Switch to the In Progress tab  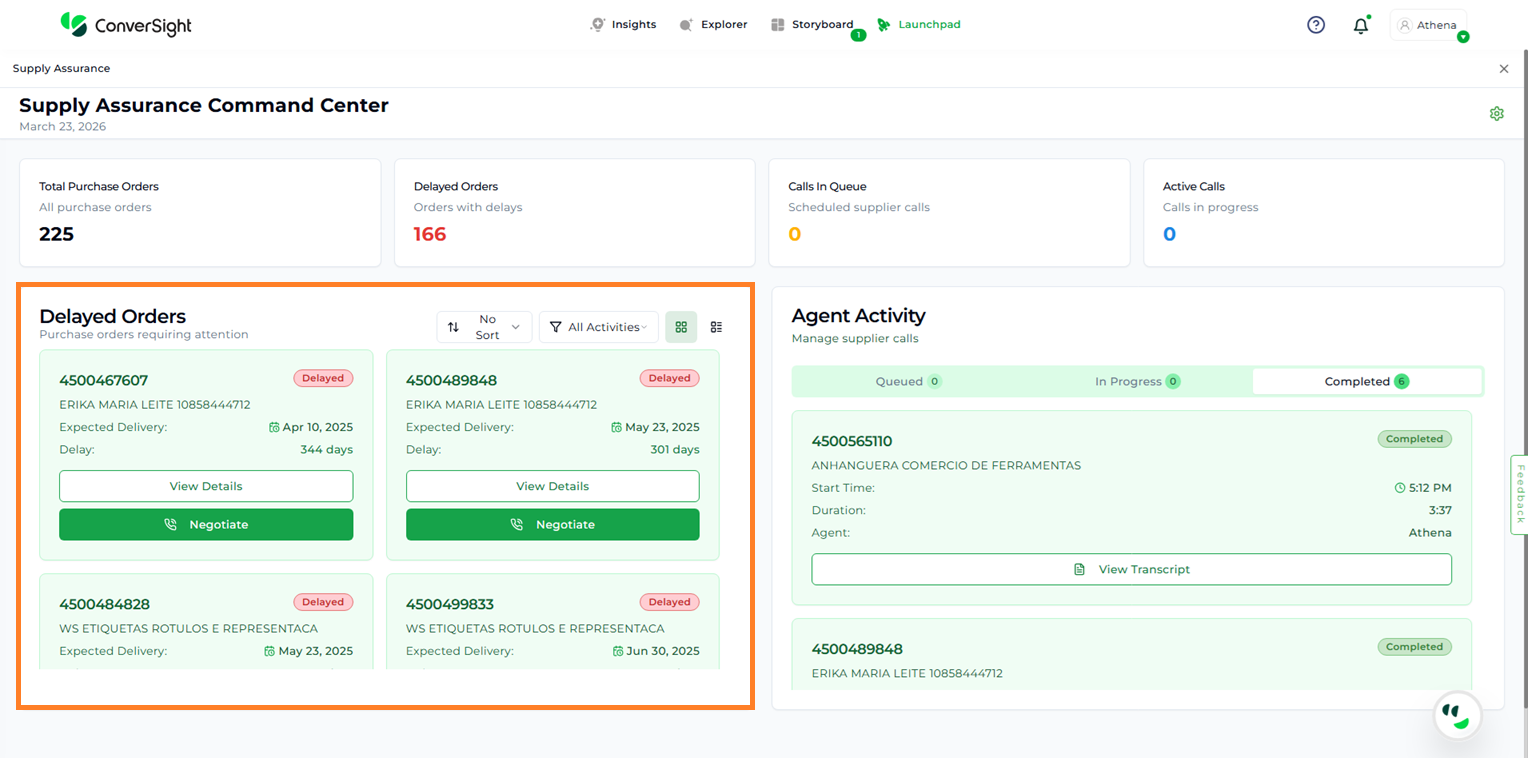1137,381
